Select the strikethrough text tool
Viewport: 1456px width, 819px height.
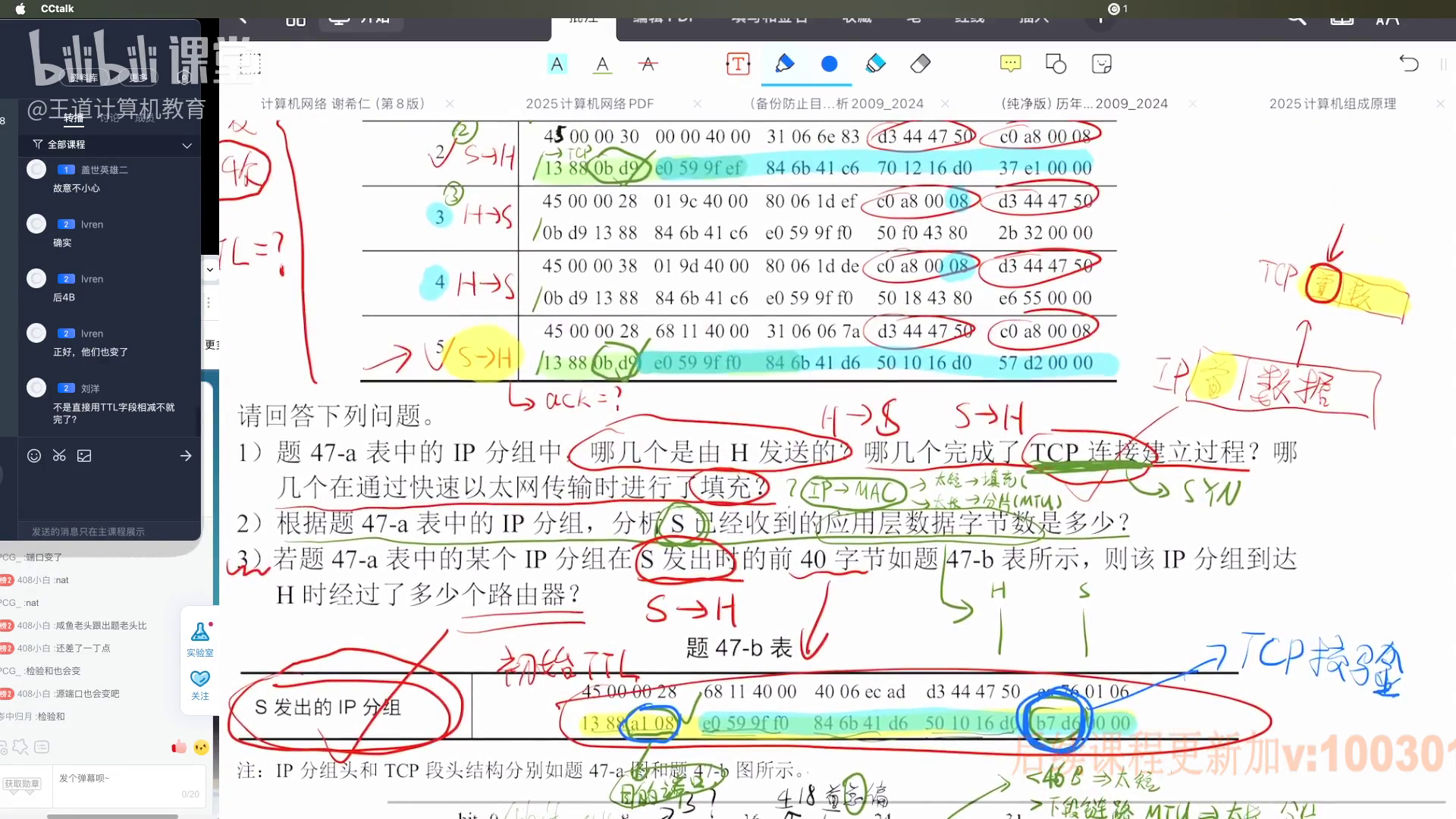[x=648, y=64]
